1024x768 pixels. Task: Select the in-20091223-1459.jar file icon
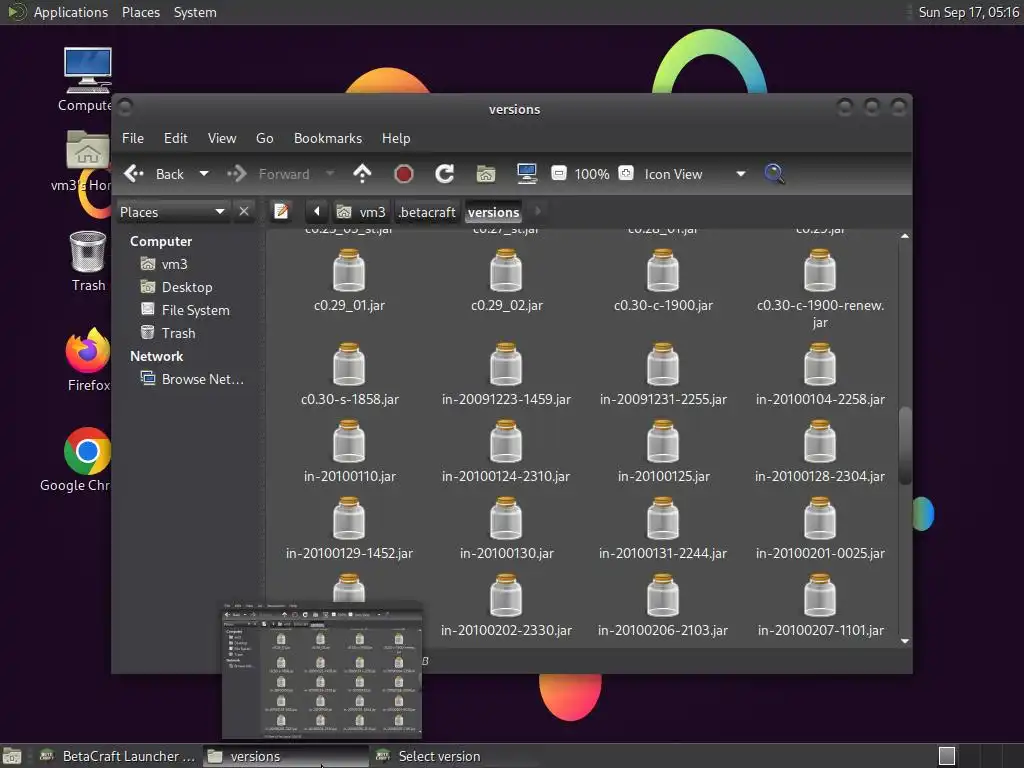point(506,364)
